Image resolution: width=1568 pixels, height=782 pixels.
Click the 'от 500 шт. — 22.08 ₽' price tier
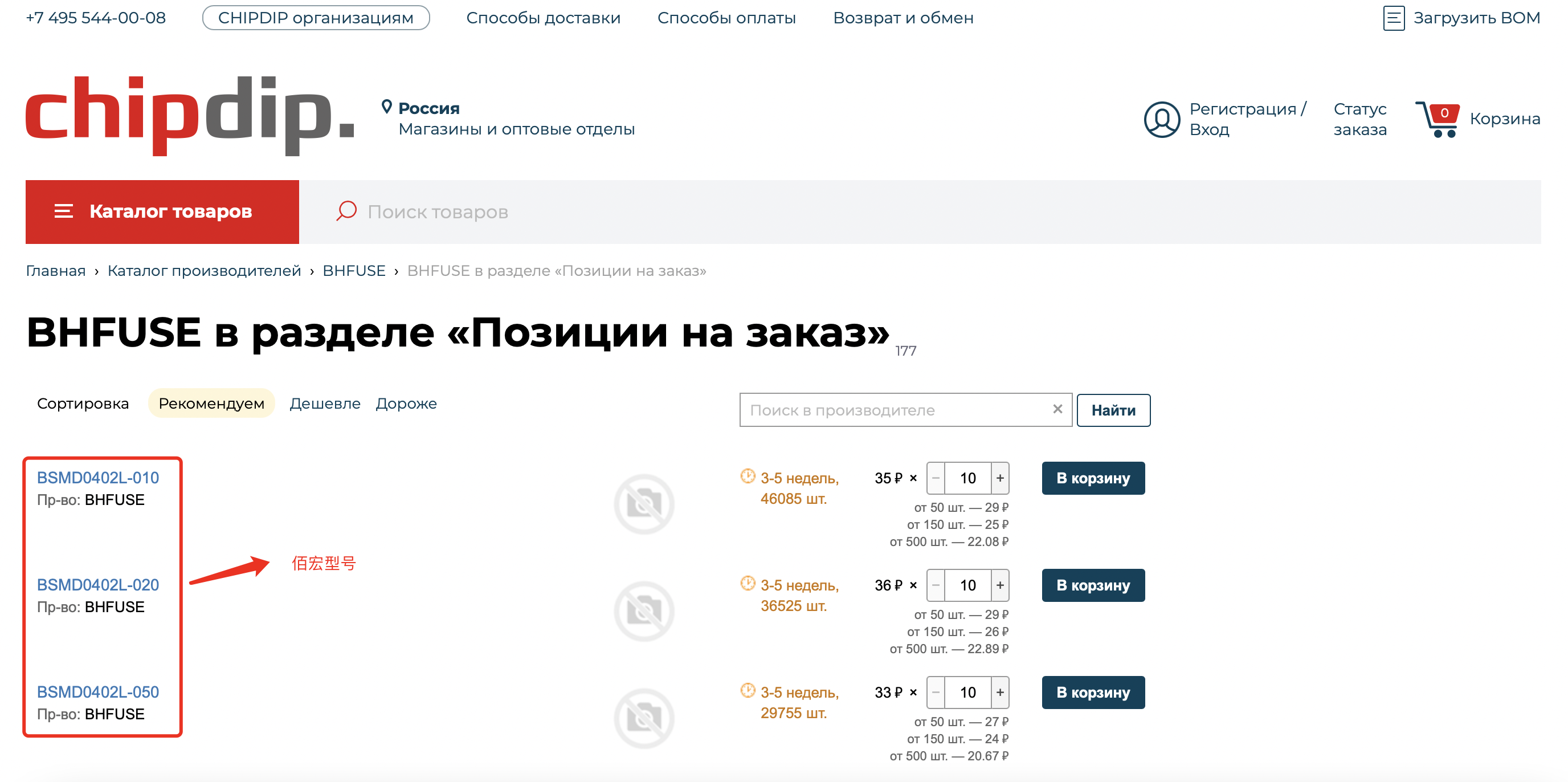(949, 541)
